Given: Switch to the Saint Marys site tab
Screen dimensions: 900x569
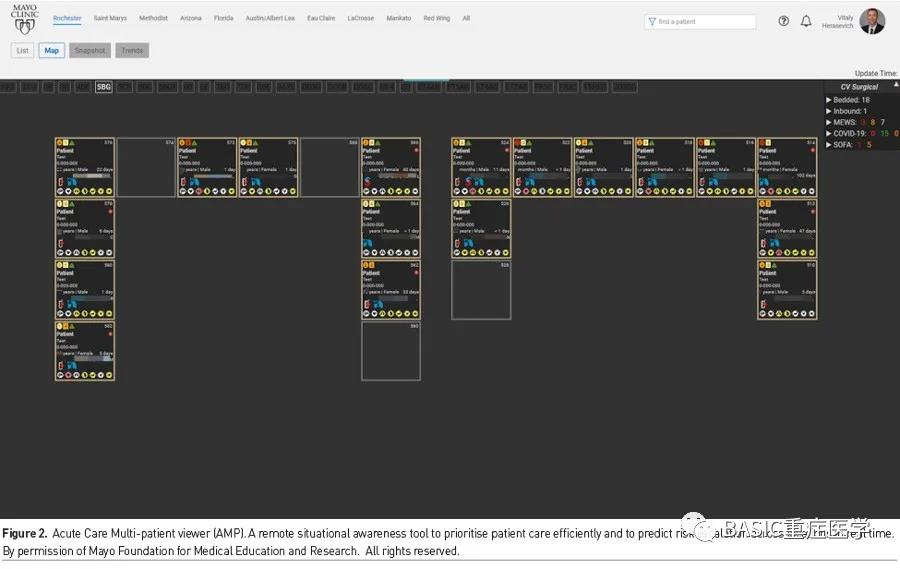Looking at the screenshot, I should (110, 18).
